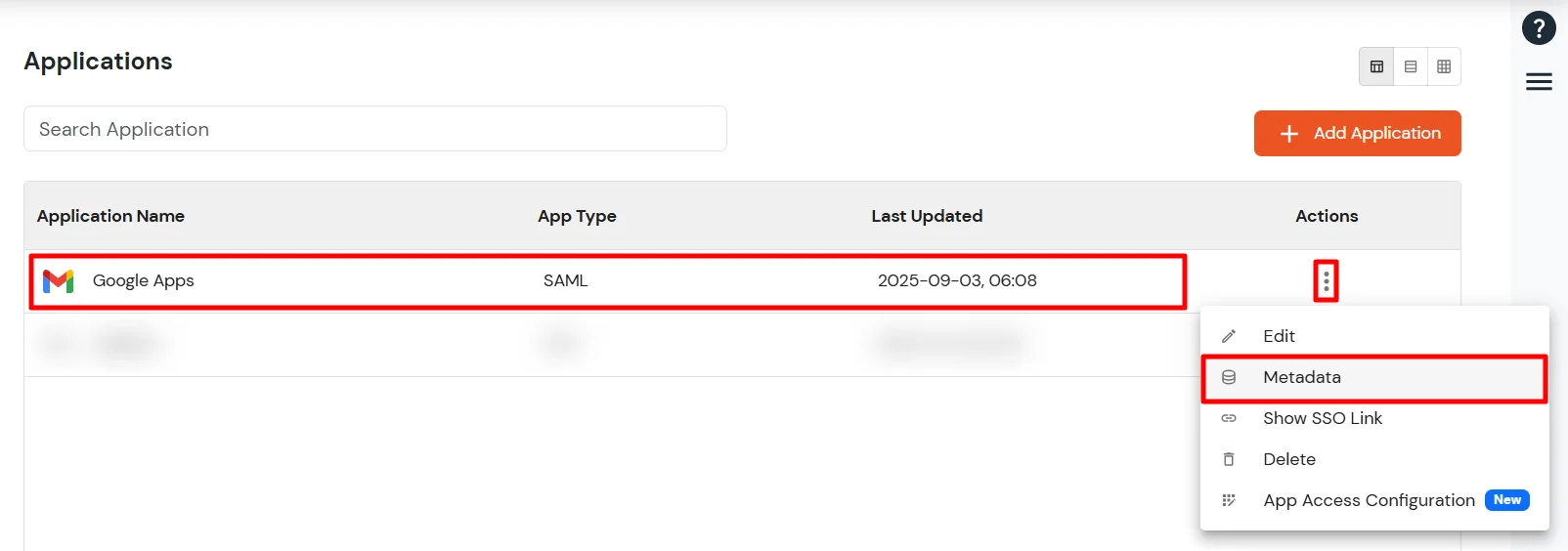Click the New badge on App Access Configuration
This screenshot has height=551, width=1568.
(x=1507, y=500)
